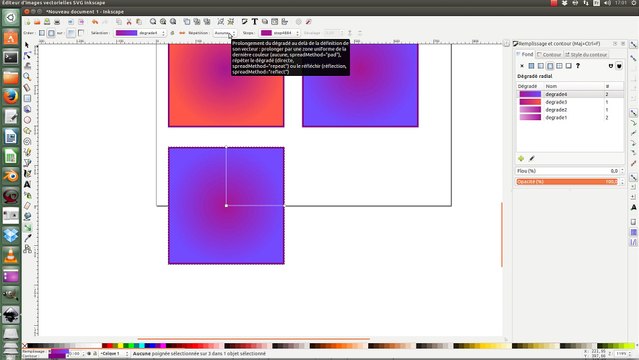Toggle create gradient on stroke
639x360 pixels.
click(81, 33)
